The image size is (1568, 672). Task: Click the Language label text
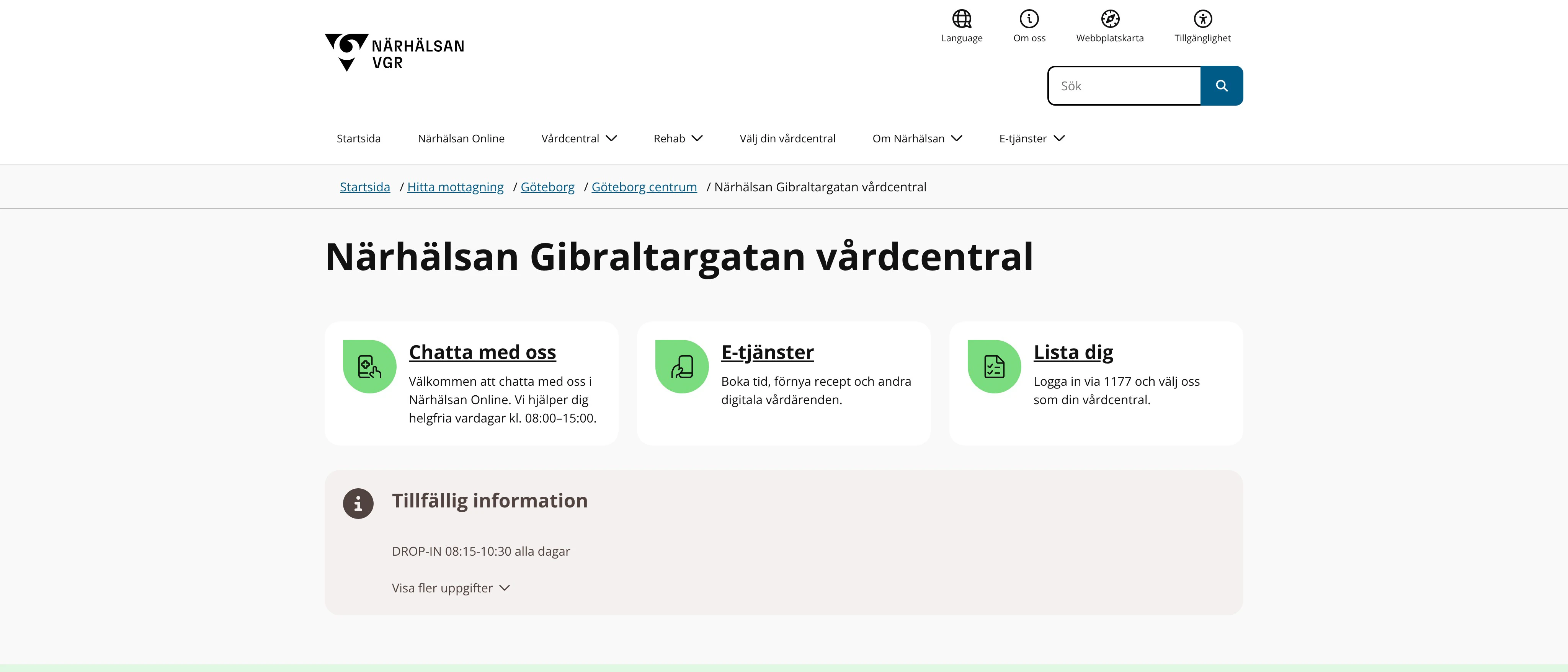962,38
